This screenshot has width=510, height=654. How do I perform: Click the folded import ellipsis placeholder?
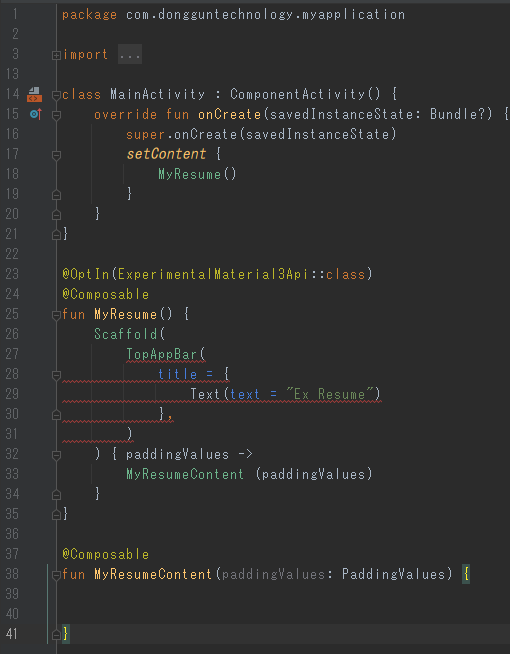[x=130, y=55]
